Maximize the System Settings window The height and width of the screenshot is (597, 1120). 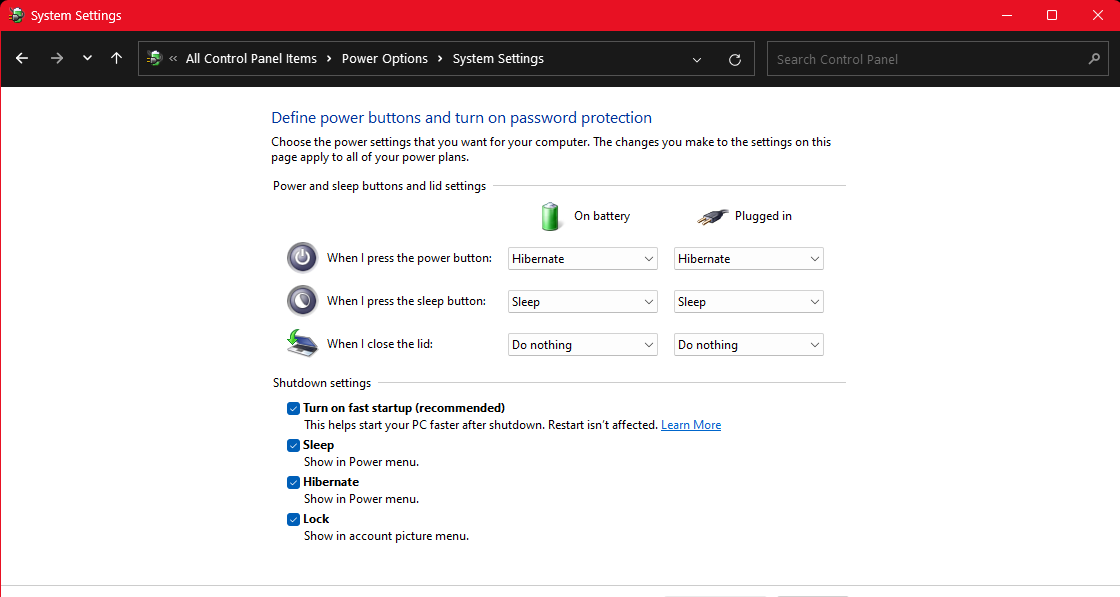1052,15
